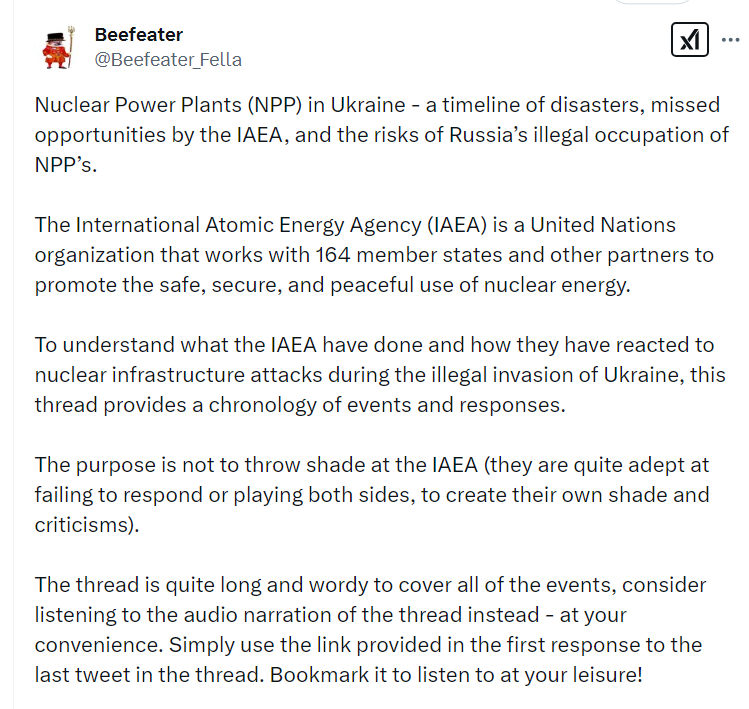
Task: Visit the @Beefeater_Fella handle link
Action: pos(168,60)
